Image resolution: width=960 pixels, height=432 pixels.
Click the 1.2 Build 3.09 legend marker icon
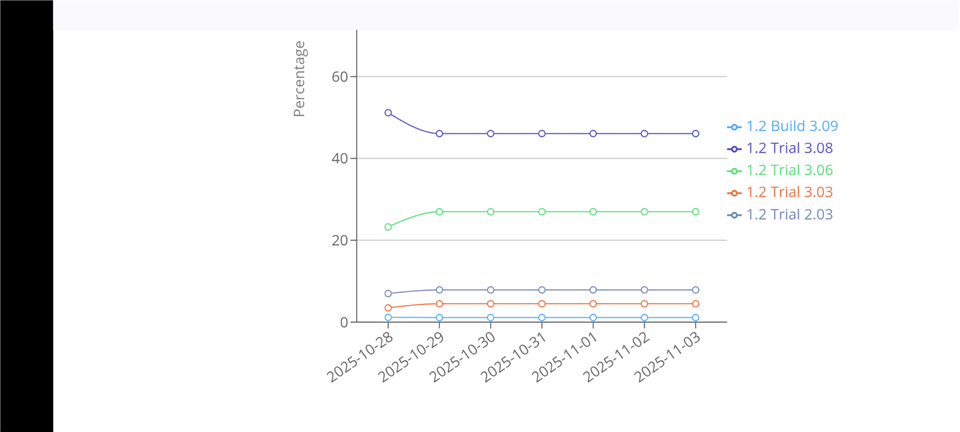(734, 127)
